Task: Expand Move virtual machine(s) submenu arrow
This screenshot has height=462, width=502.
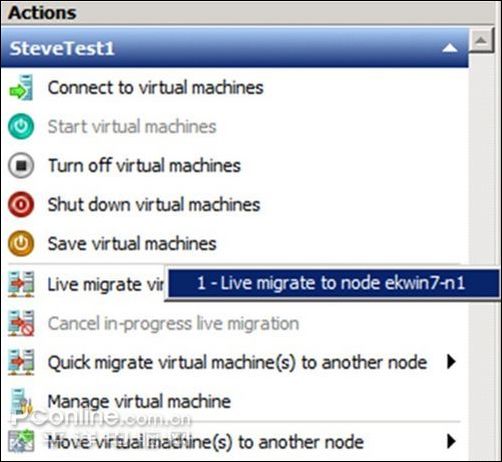Action: [451, 442]
